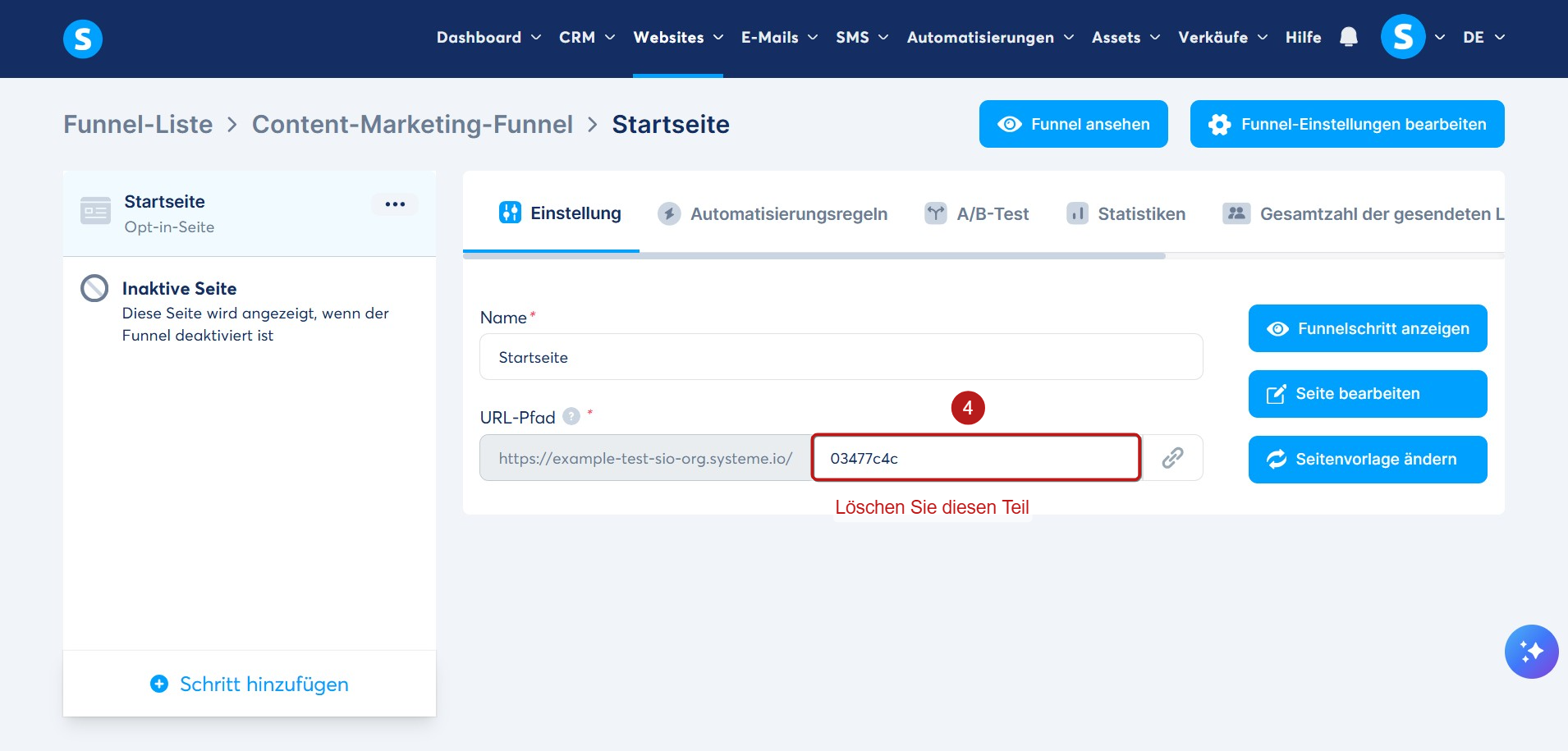Image resolution: width=1568 pixels, height=751 pixels.
Task: Open the notifications bell
Action: coord(1348,37)
